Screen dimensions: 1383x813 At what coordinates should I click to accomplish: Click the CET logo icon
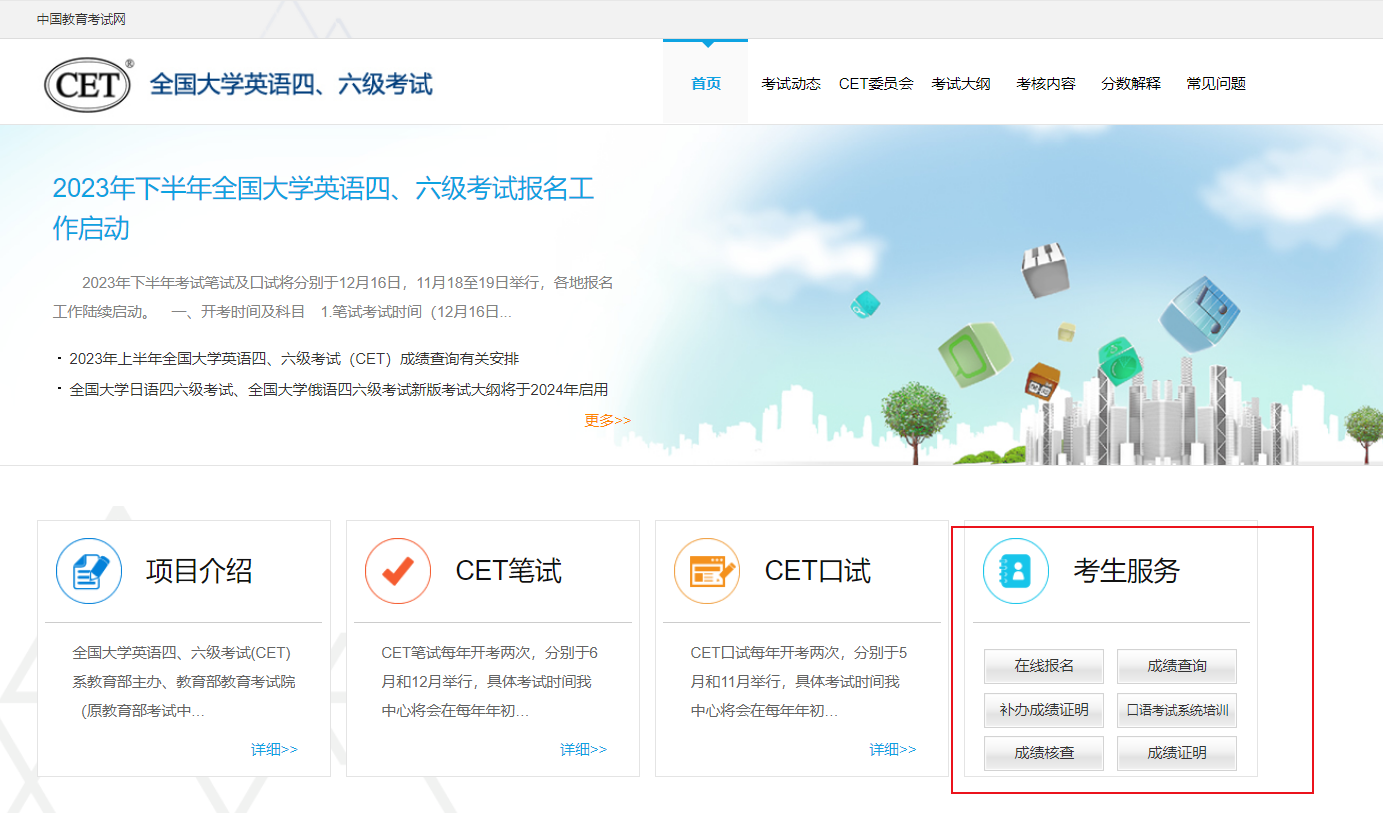88,84
